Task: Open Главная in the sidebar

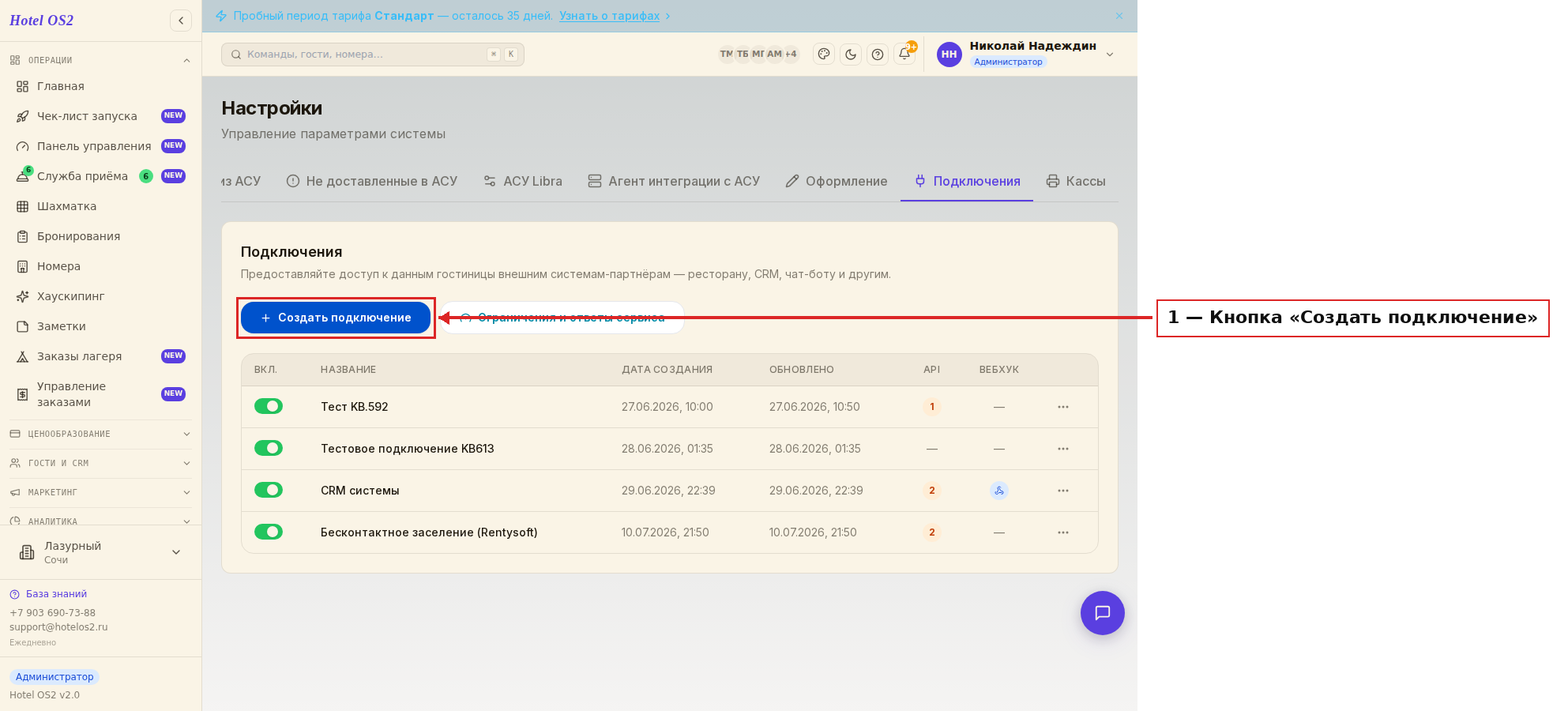Action: [100, 86]
